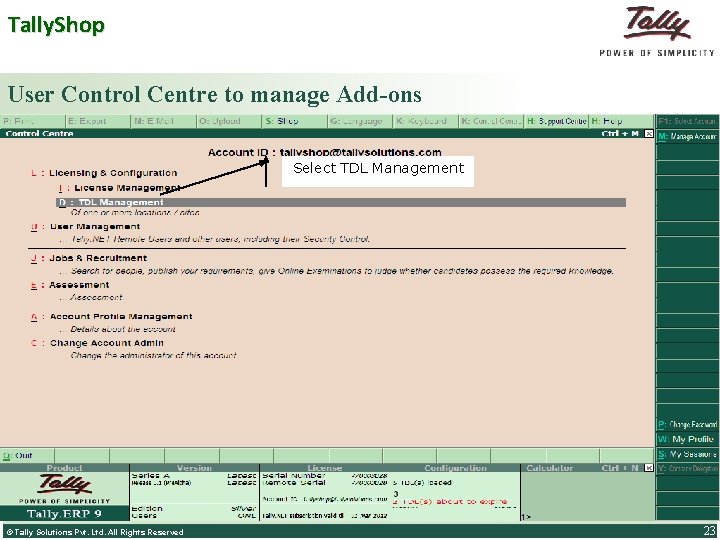Image resolution: width=720 pixels, height=540 pixels.
Task: Click the G: Language toolbar button
Action: point(361,121)
